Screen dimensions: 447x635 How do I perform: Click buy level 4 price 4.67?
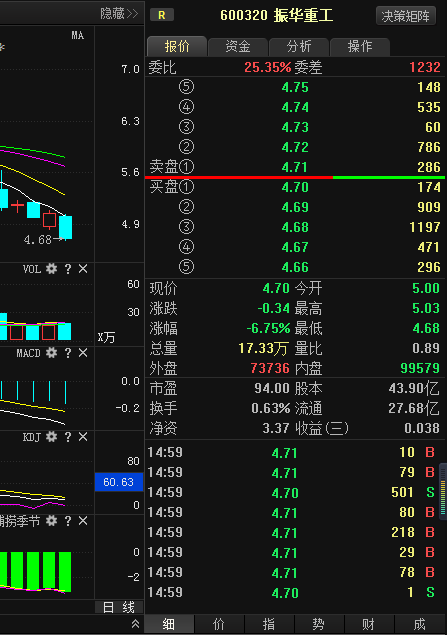[x=295, y=247]
